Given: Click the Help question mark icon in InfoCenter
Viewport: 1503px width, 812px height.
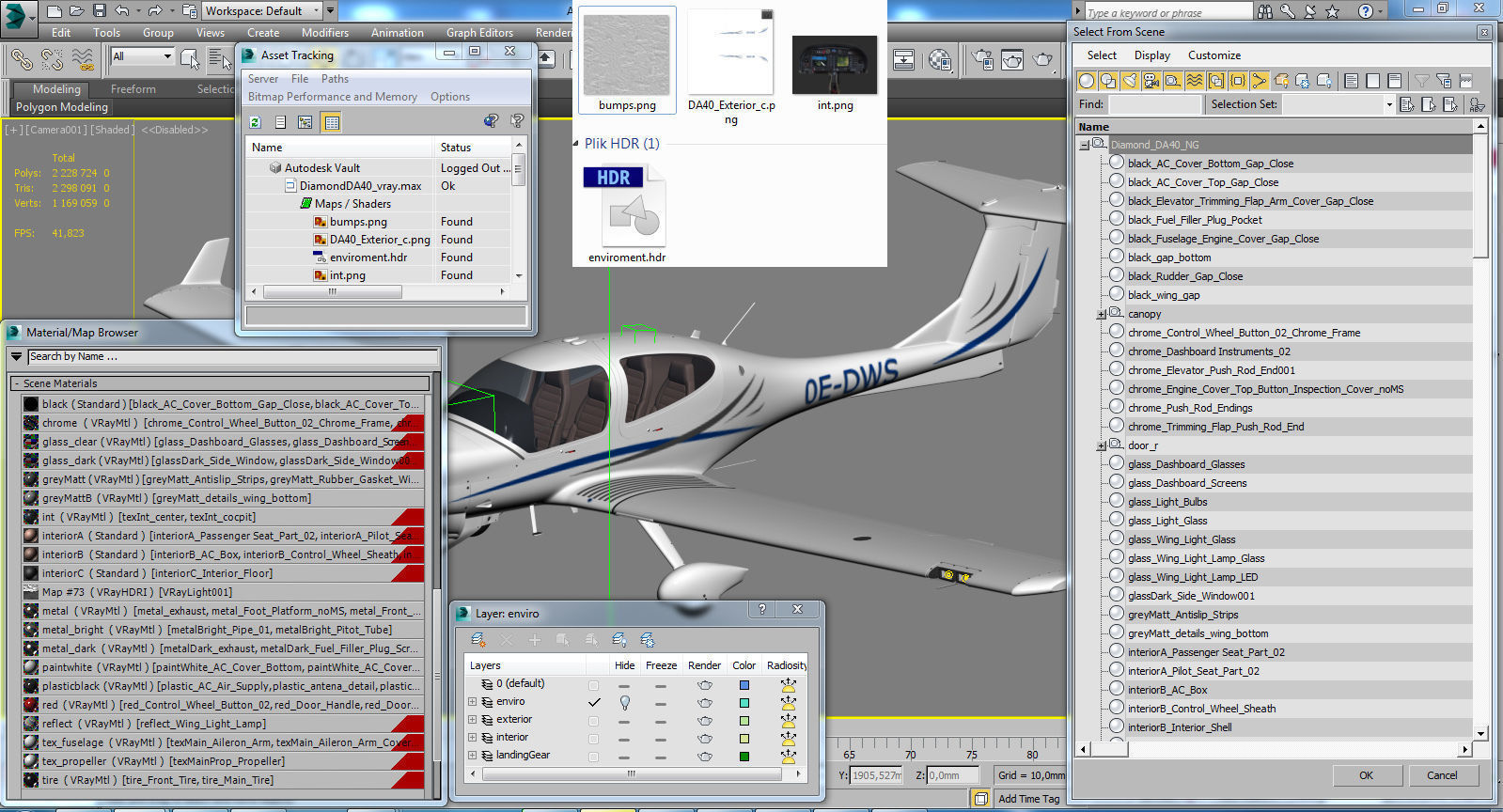Looking at the screenshot, I should tap(1365, 11).
